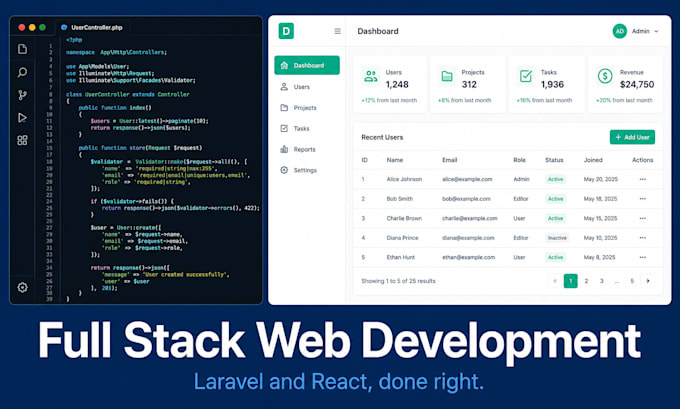Select pagination page 5
Screen dimensions: 680x409
point(632,281)
